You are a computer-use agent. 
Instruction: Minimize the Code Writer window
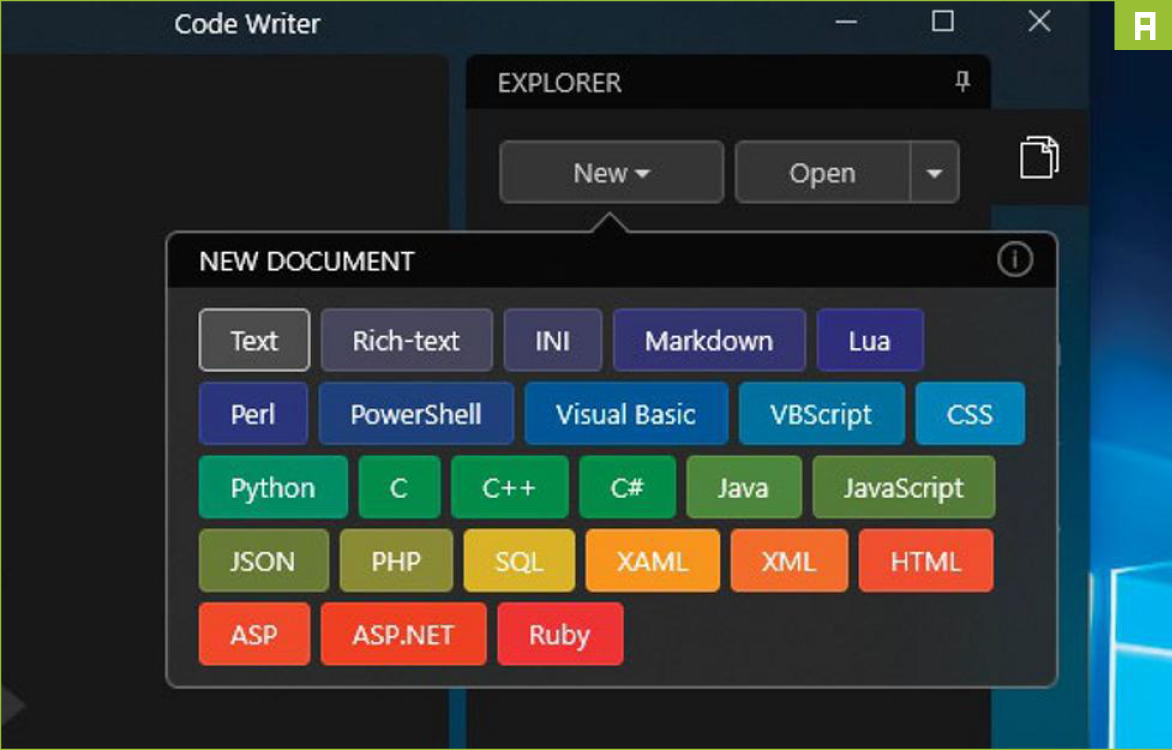846,22
